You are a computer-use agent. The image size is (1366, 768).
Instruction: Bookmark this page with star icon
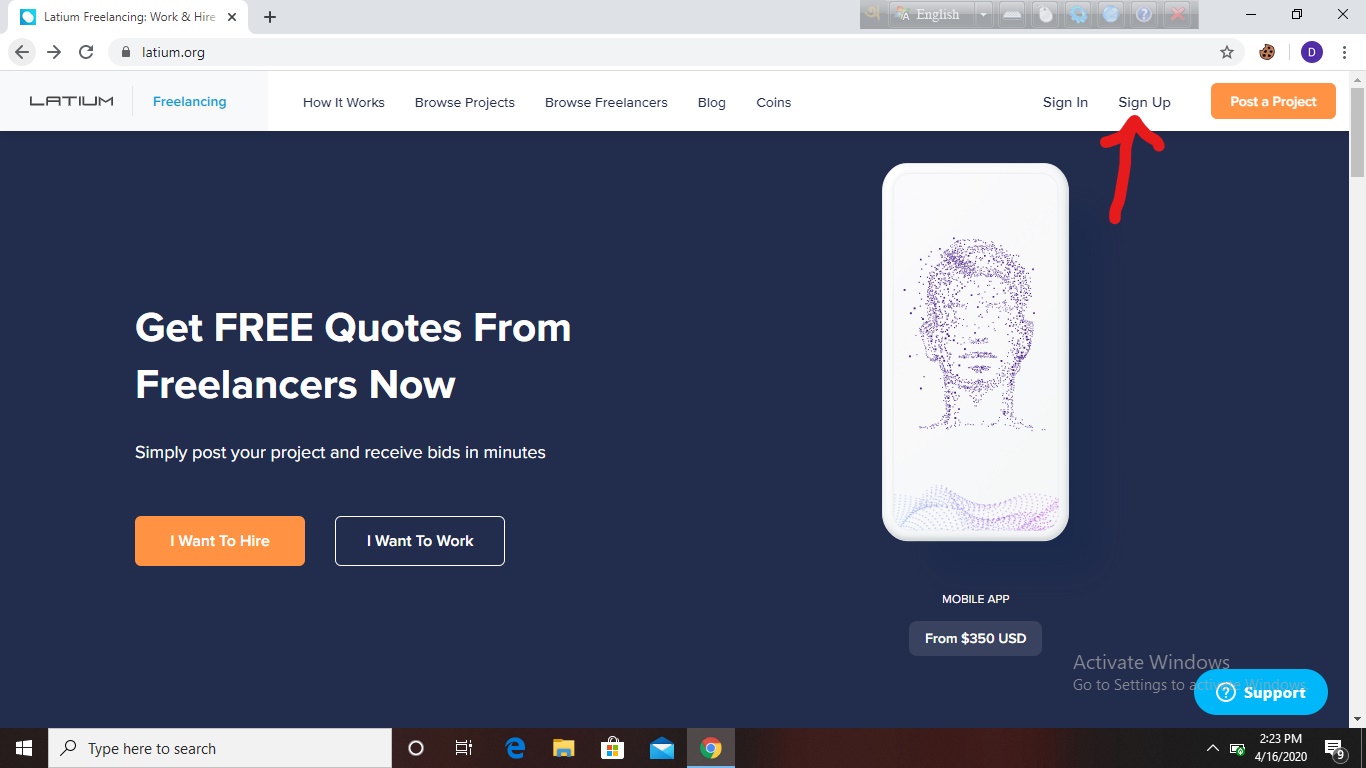(x=1227, y=52)
